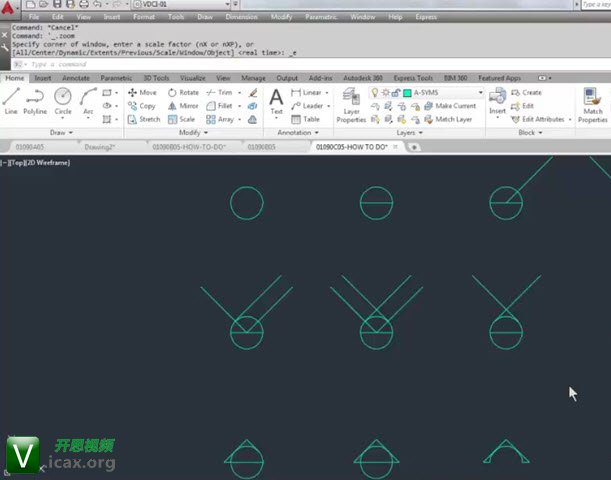Open the Array dropdown arrow

pos(239,119)
